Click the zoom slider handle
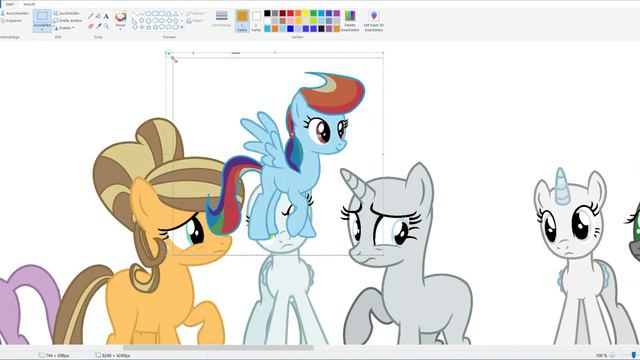This screenshot has height=360, width=640. click(633, 356)
